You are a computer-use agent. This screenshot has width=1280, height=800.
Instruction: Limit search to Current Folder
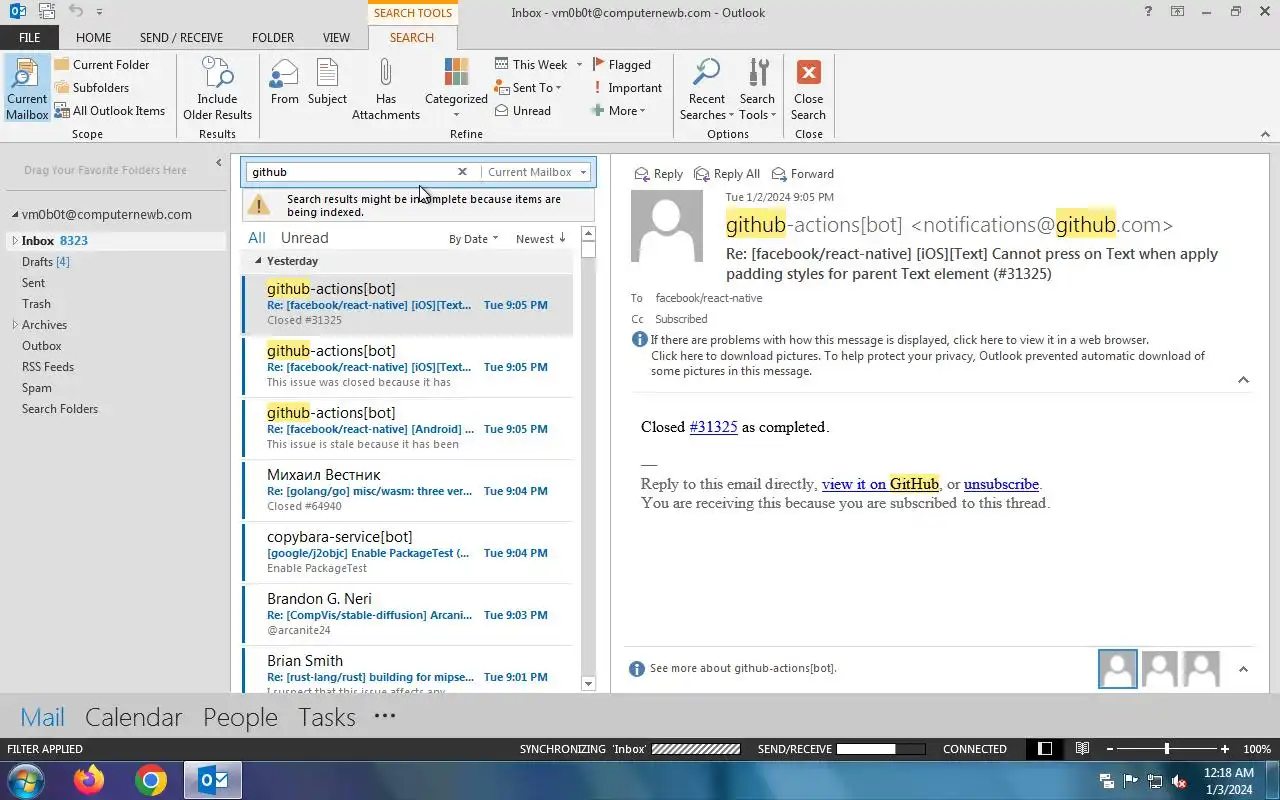[x=101, y=65]
